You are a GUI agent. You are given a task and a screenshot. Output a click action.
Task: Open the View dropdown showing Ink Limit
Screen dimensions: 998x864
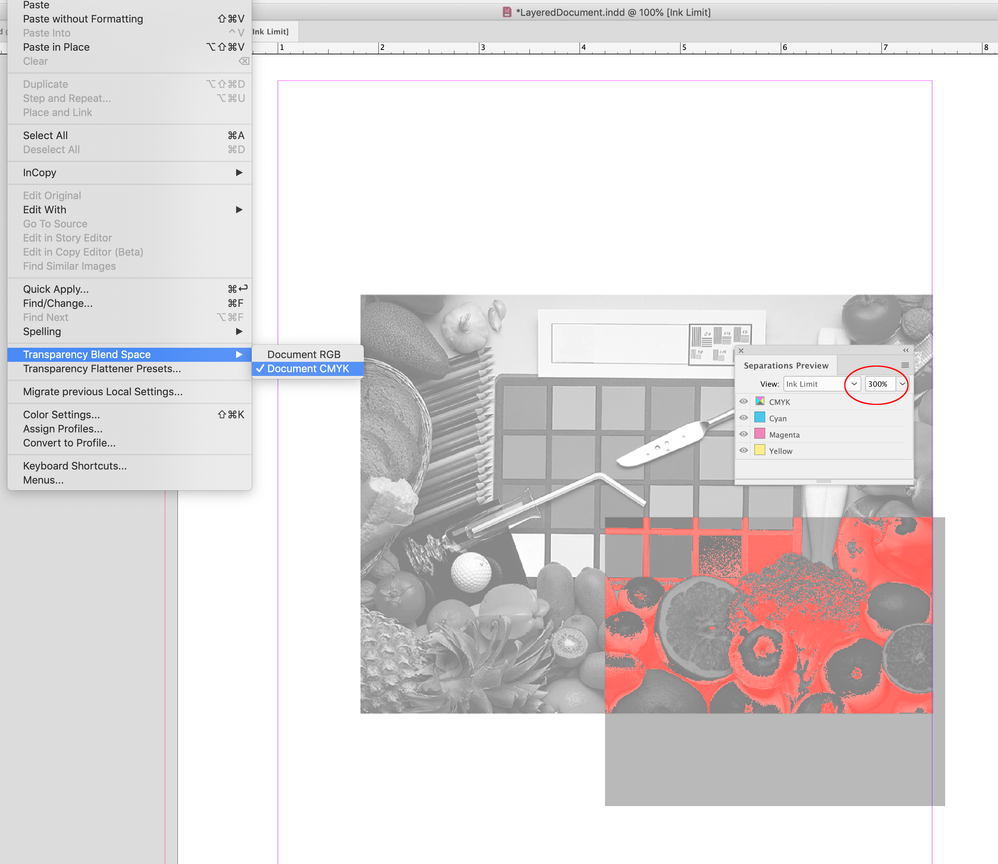pyautogui.click(x=822, y=384)
